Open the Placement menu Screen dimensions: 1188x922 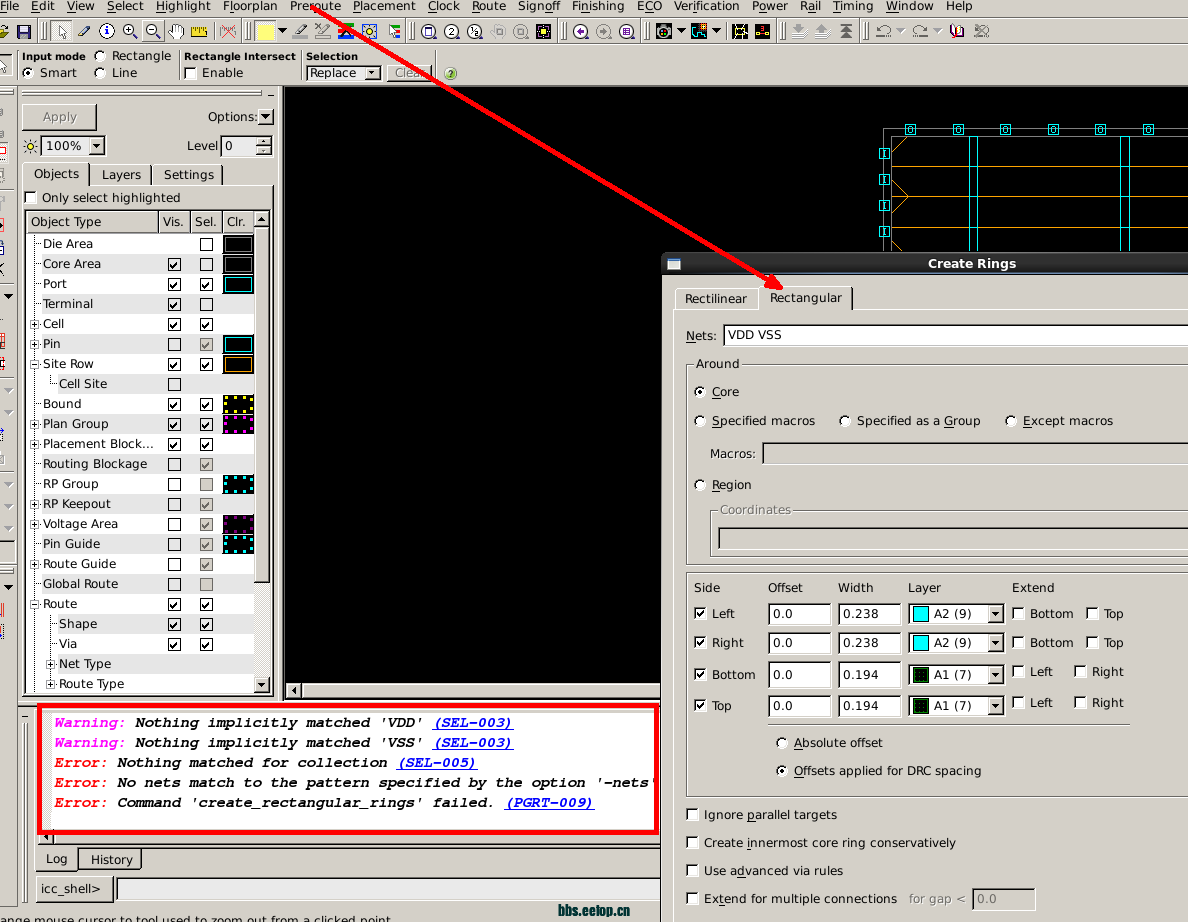pyautogui.click(x=384, y=6)
